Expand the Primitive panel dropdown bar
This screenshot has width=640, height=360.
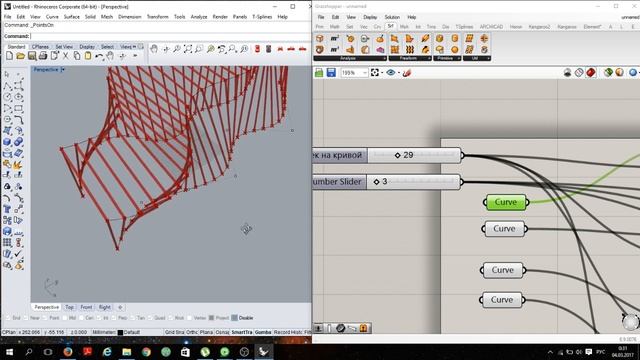click(447, 58)
